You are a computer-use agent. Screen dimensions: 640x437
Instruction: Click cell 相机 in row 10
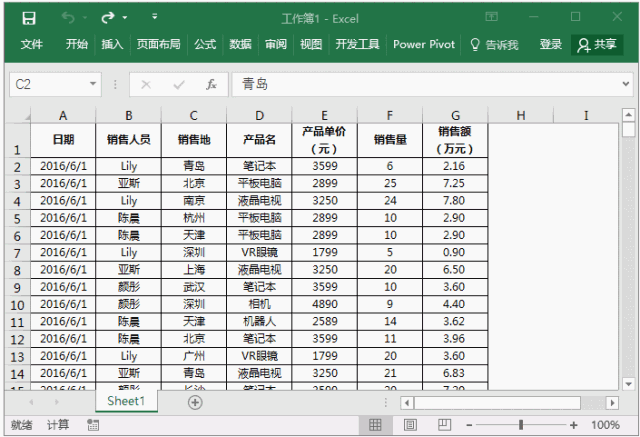(259, 304)
